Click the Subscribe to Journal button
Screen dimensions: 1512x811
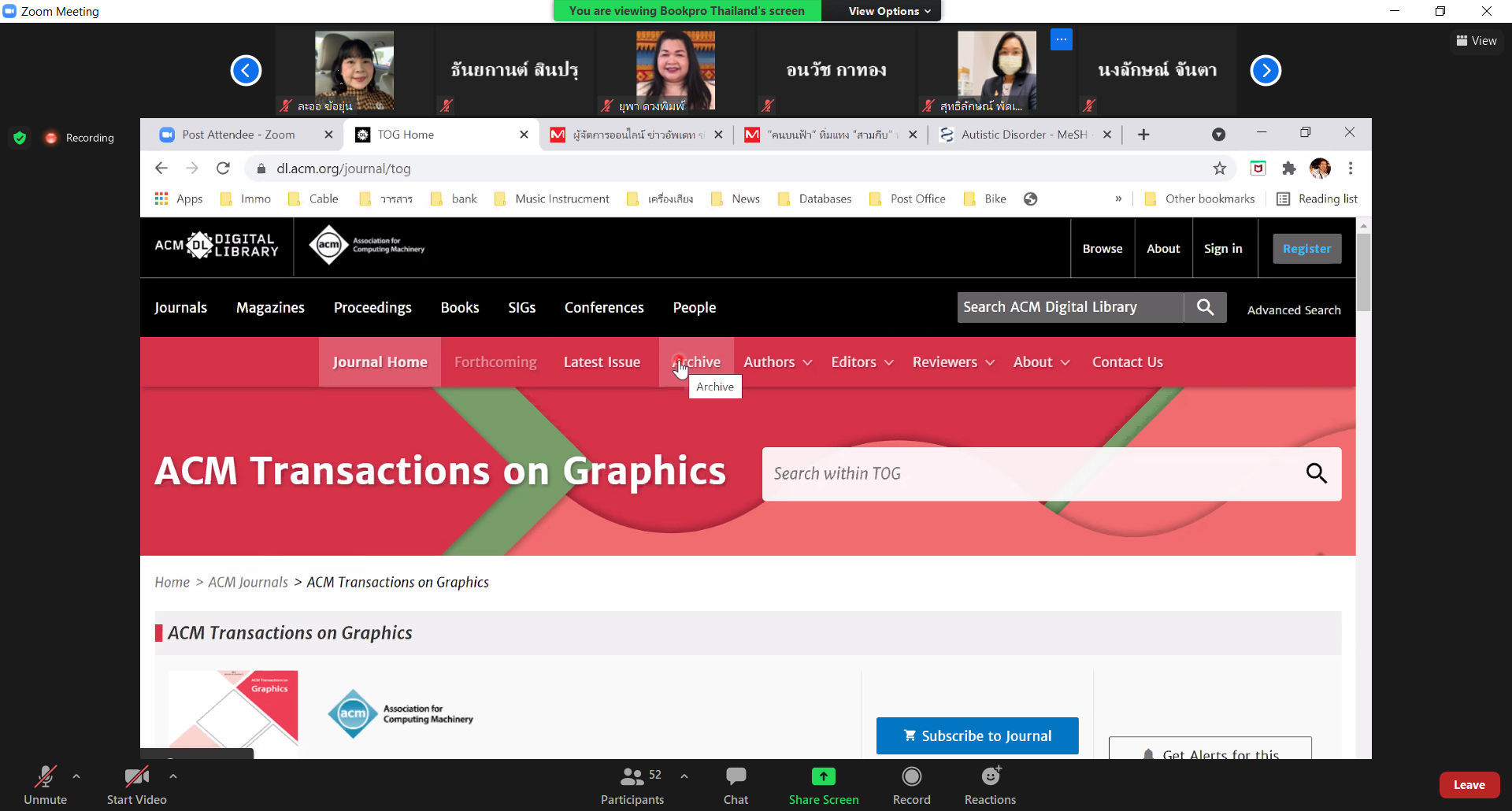coord(977,735)
